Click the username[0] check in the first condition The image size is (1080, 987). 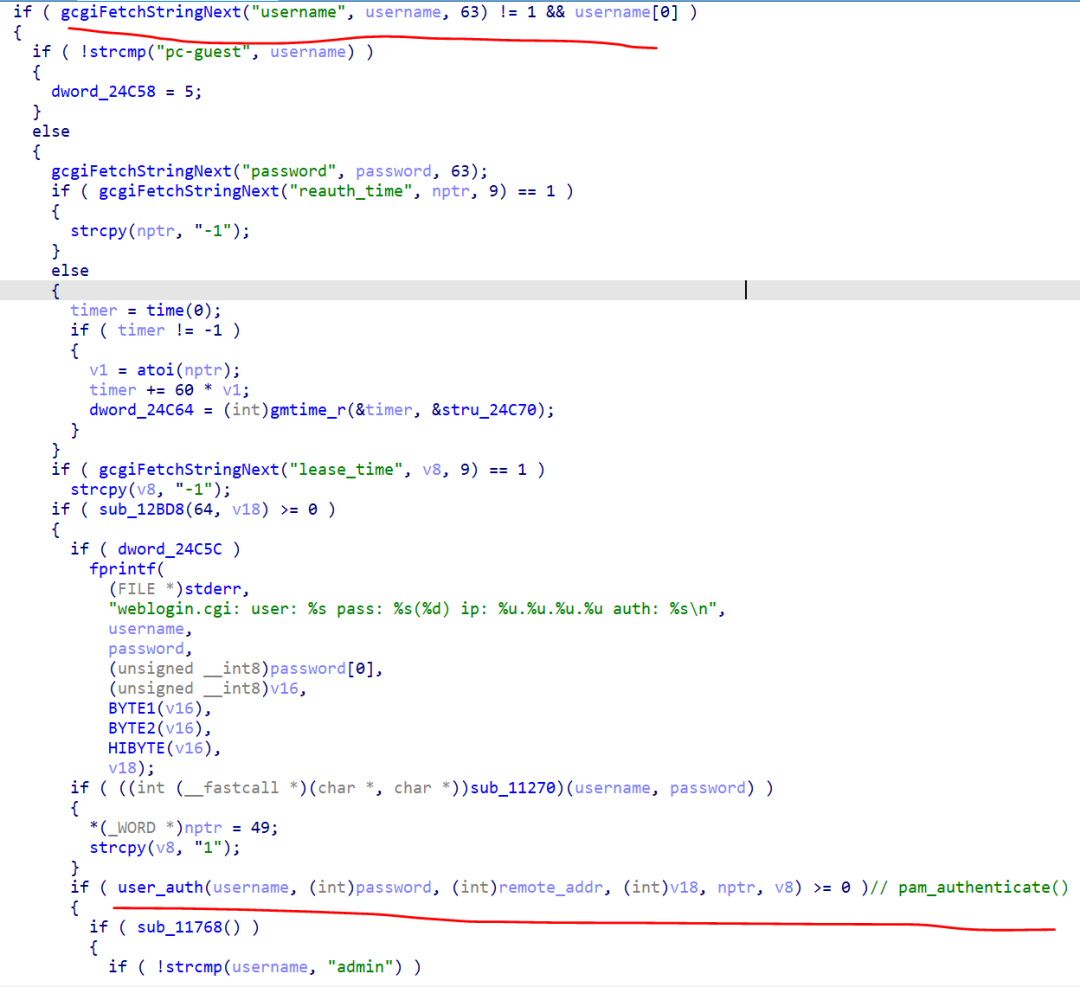coord(626,12)
